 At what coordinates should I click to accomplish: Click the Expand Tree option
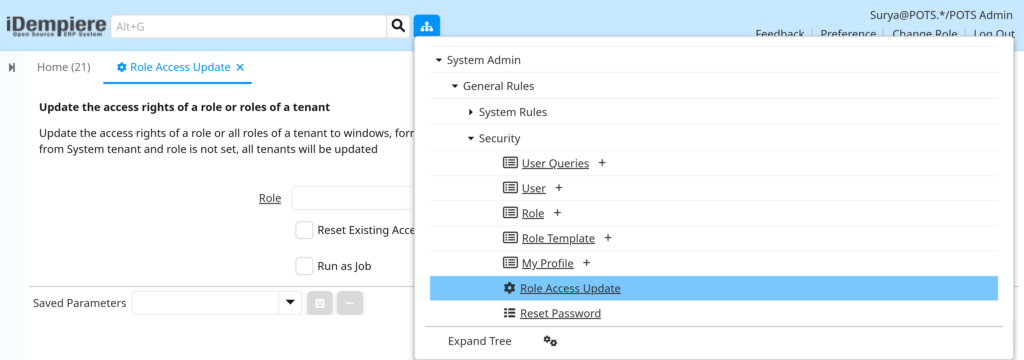[x=480, y=341]
